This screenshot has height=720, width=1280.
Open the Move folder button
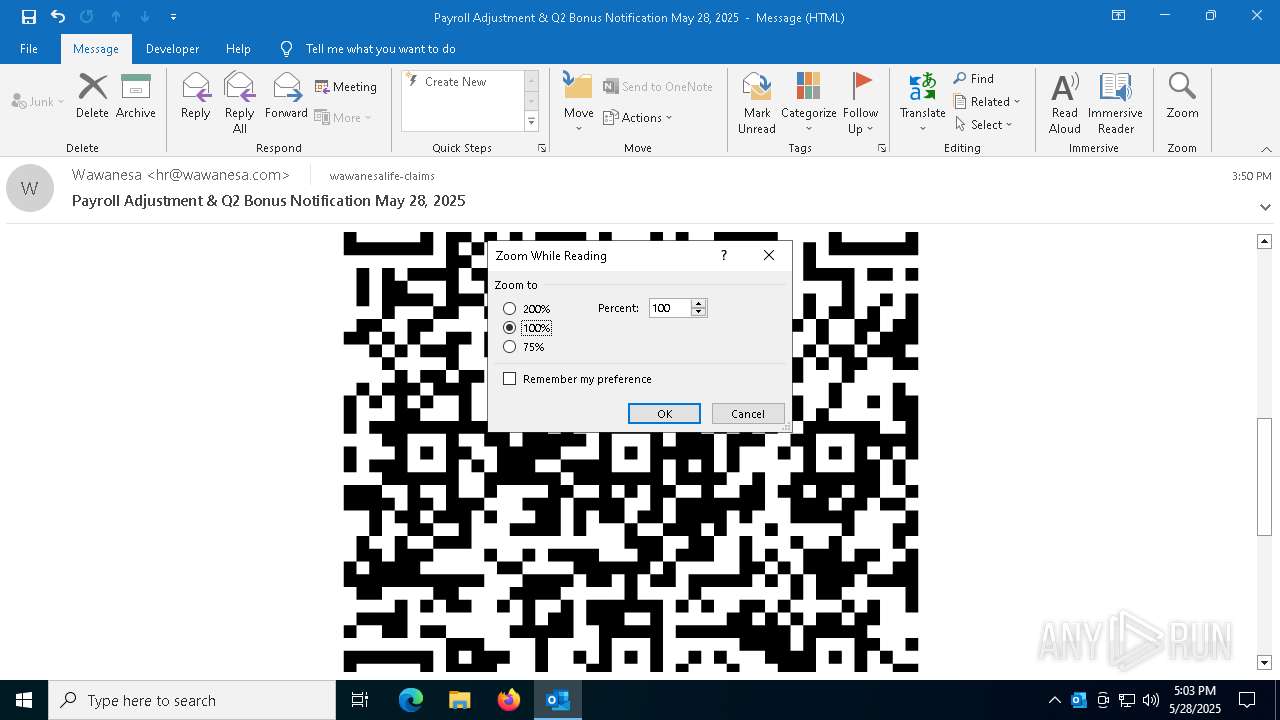(579, 103)
